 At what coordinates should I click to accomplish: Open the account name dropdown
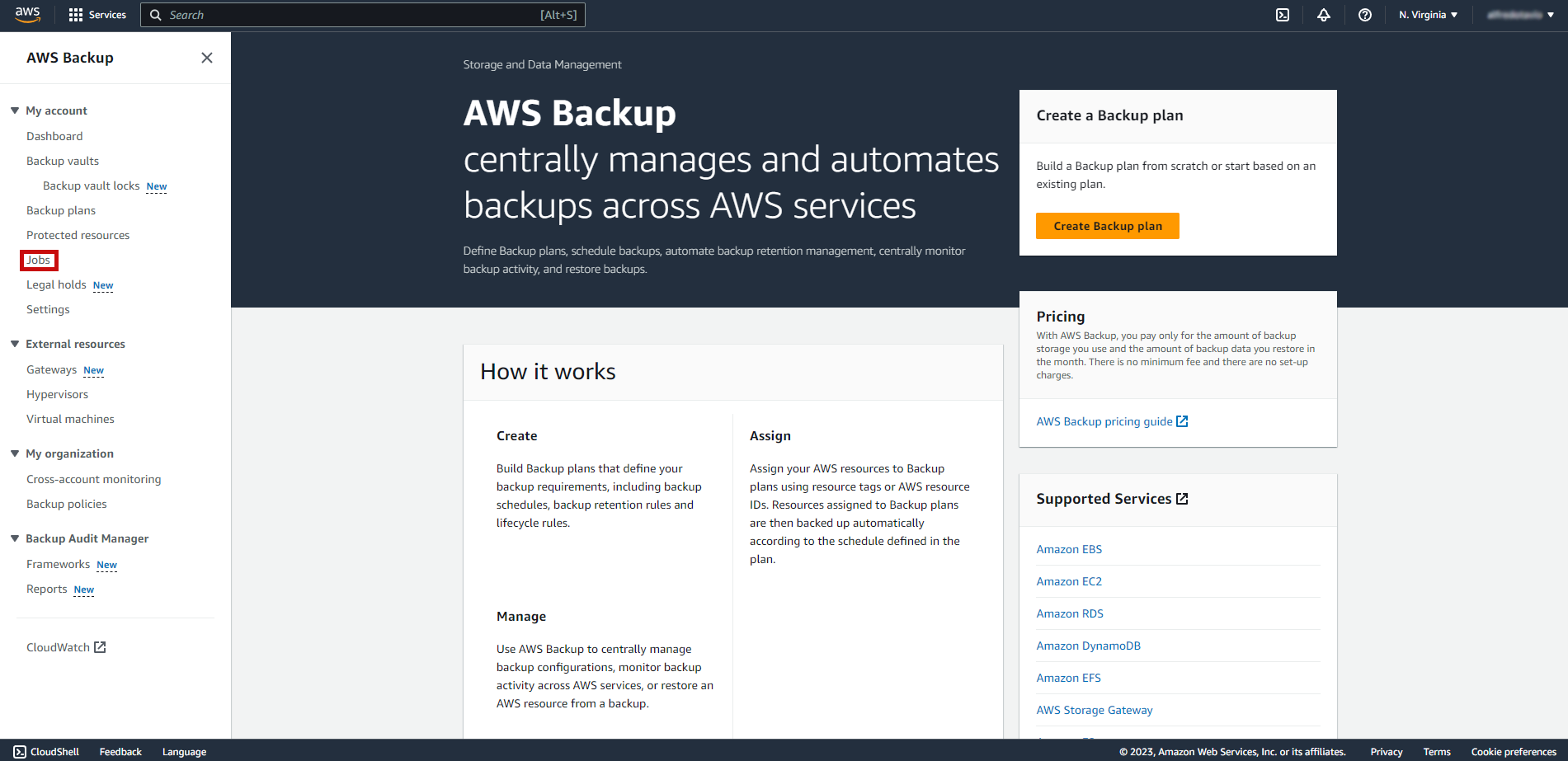click(1521, 15)
